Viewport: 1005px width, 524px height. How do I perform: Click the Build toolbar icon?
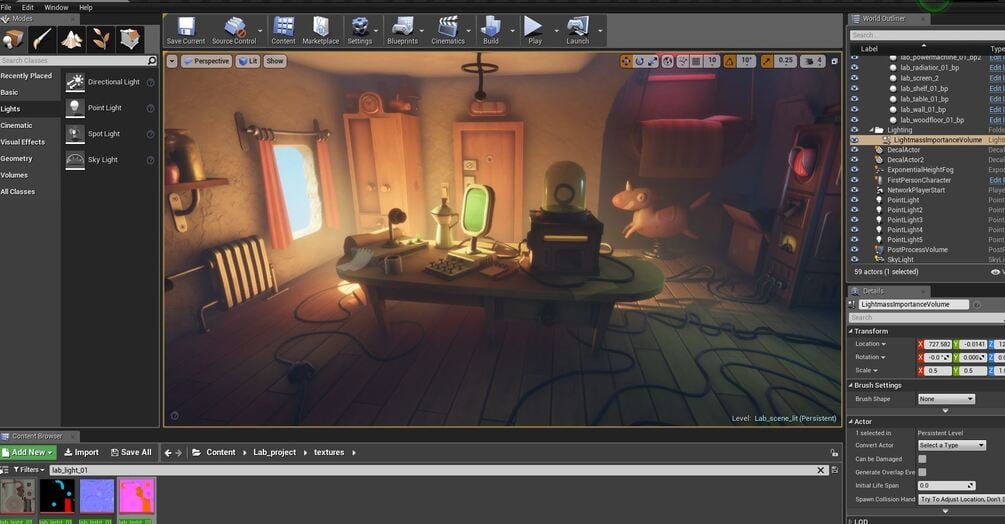491,31
